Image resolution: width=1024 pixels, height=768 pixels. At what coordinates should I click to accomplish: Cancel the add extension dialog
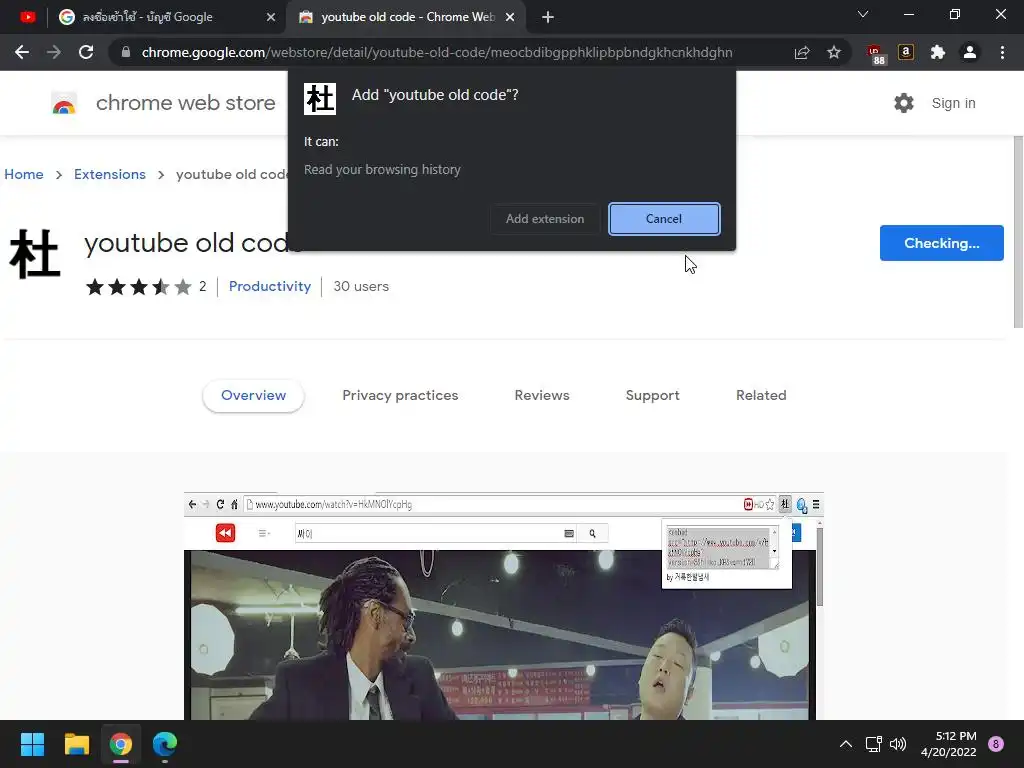664,219
